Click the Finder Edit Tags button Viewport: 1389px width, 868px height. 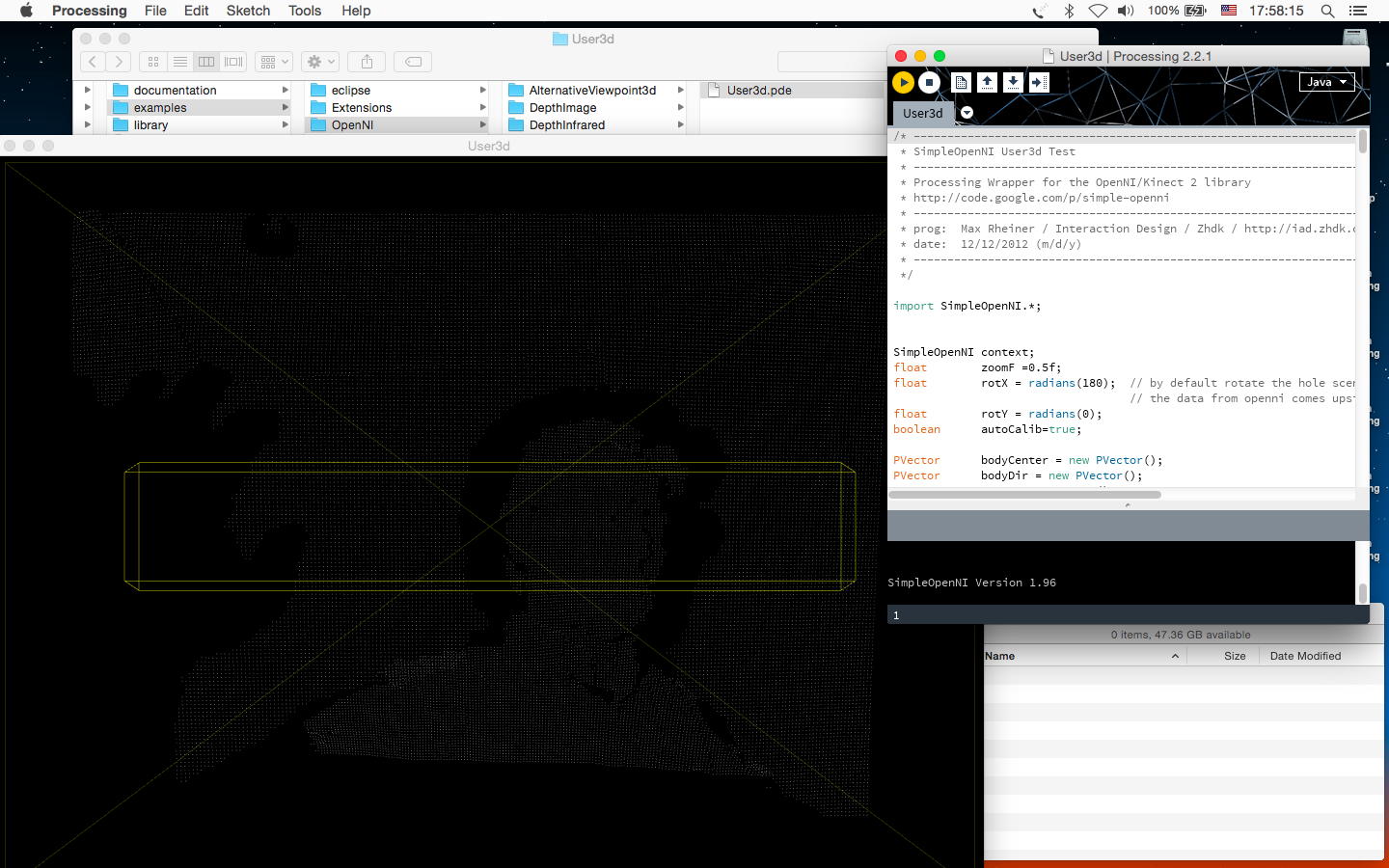tap(413, 62)
